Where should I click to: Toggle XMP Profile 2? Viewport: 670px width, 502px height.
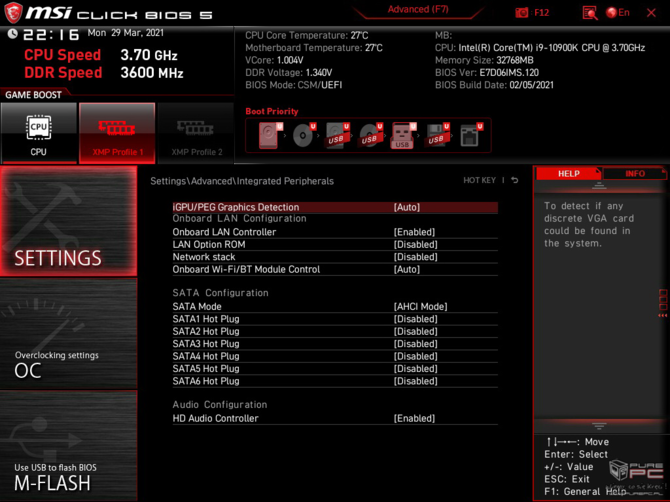[x=196, y=133]
